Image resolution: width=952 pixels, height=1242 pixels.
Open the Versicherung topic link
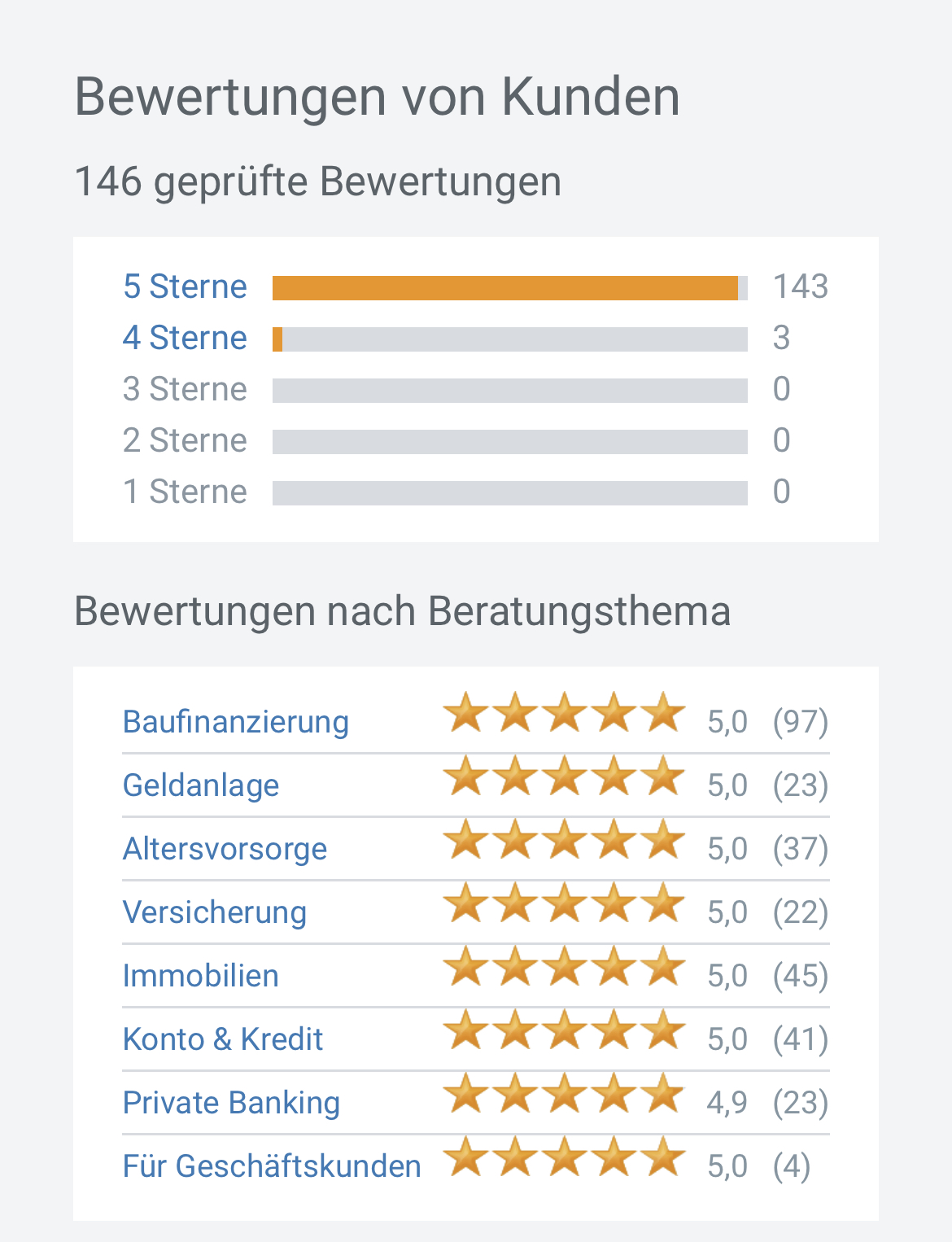coord(215,912)
